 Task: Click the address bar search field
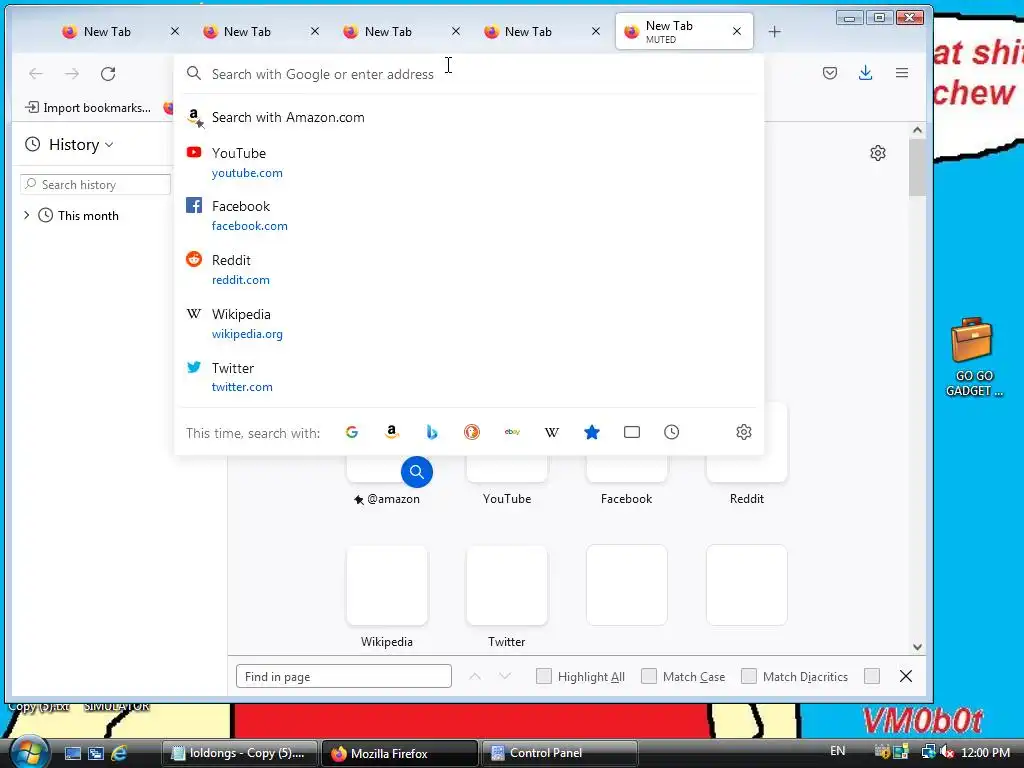pyautogui.click(x=469, y=74)
